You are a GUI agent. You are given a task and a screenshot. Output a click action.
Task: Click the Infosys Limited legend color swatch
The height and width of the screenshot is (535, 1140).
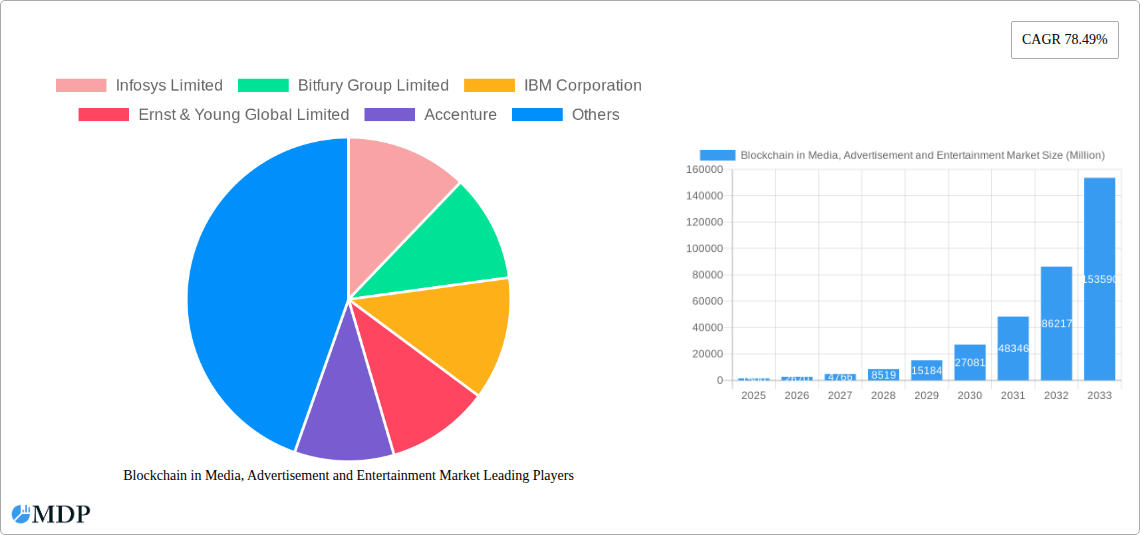point(81,86)
